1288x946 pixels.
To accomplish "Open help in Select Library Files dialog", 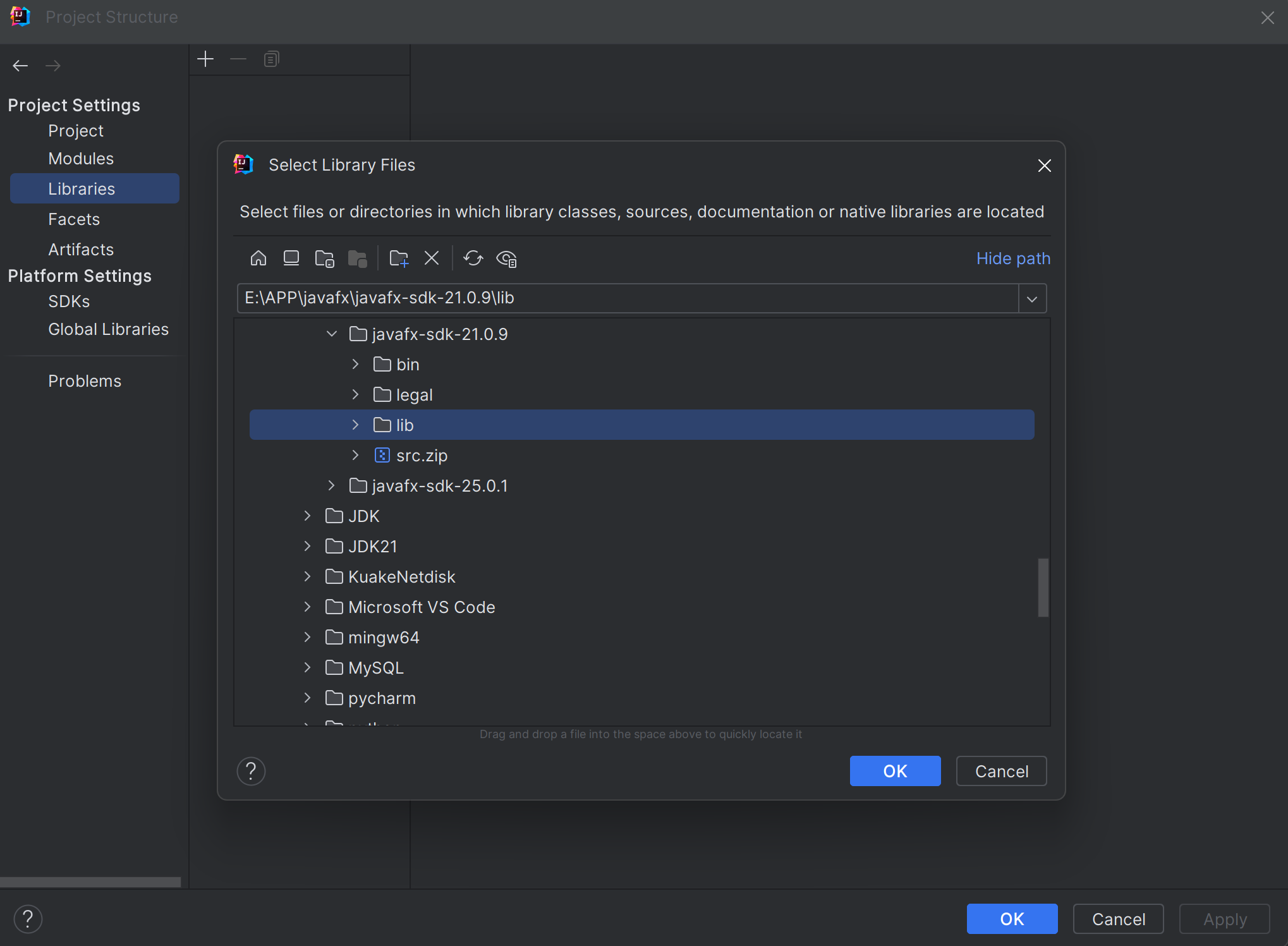I will 251,771.
